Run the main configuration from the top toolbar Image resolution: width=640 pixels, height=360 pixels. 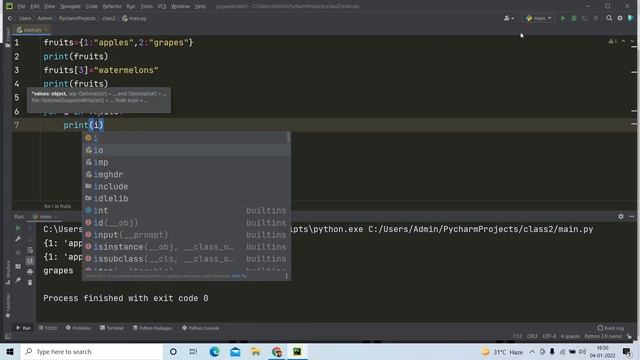pos(563,18)
